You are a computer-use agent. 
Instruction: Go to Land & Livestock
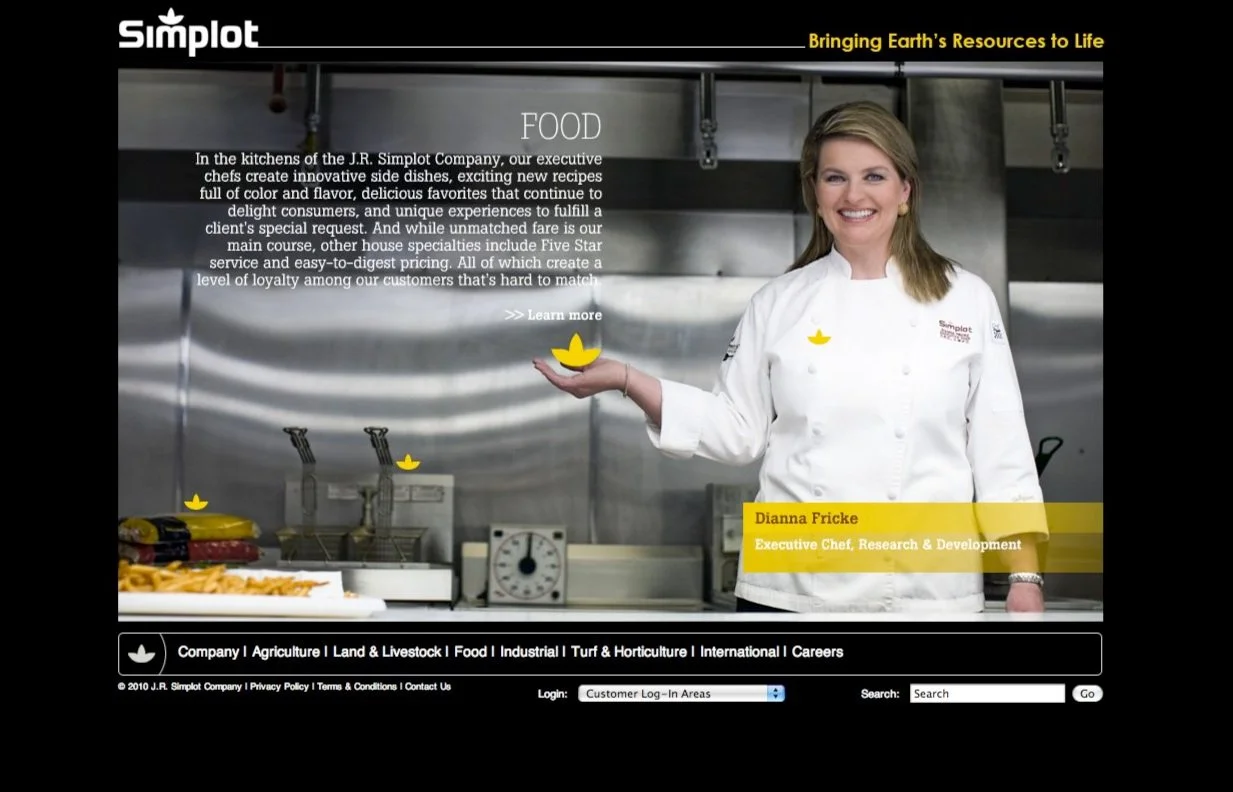click(387, 652)
